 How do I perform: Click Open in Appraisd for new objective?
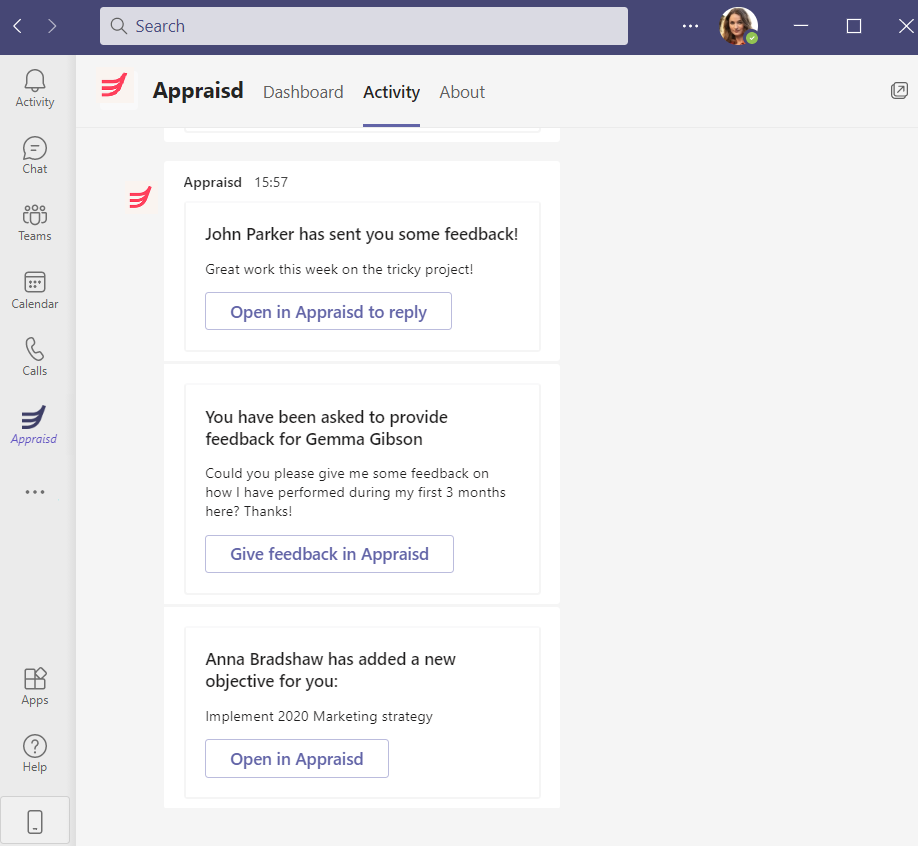pos(297,759)
